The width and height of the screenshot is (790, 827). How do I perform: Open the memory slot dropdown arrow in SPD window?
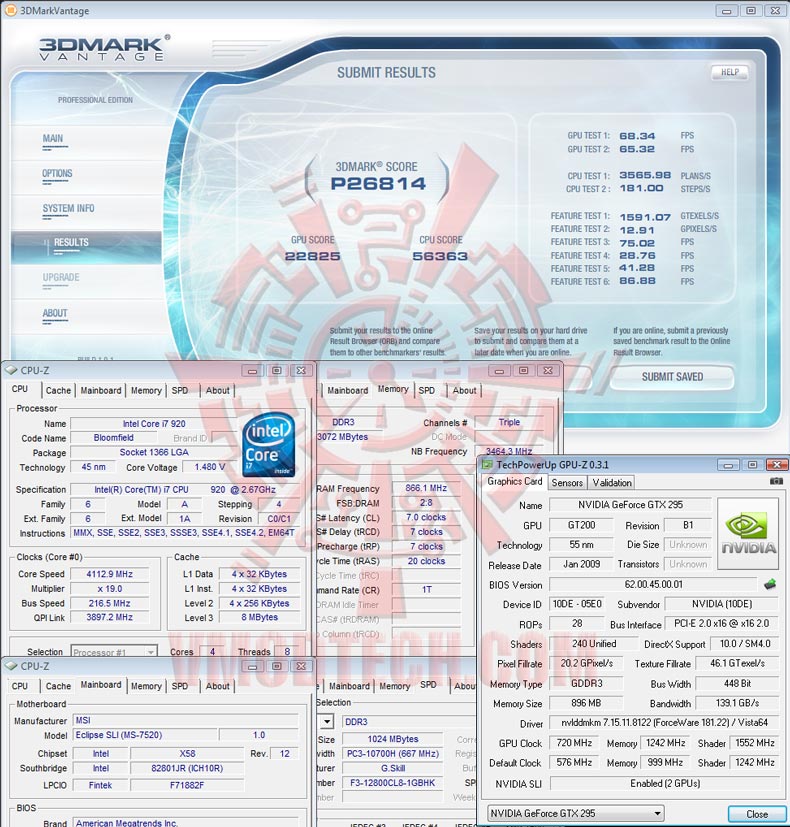(327, 722)
